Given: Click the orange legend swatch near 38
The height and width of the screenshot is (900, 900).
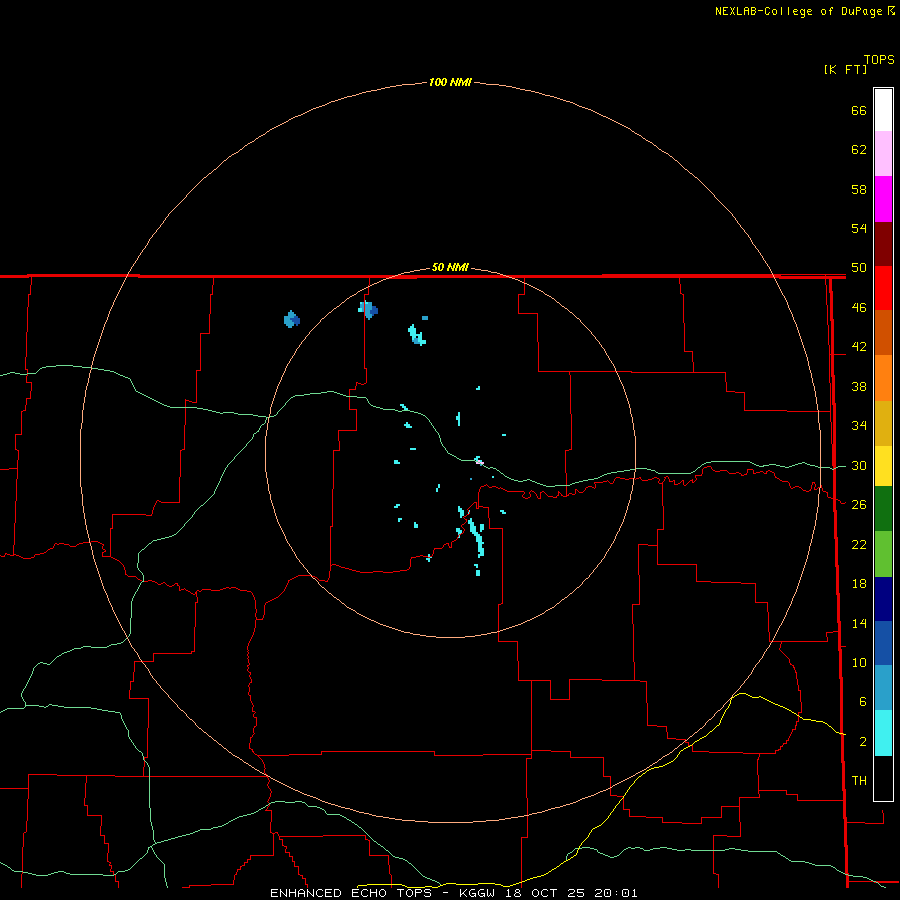Looking at the screenshot, I should pyautogui.click(x=883, y=378).
